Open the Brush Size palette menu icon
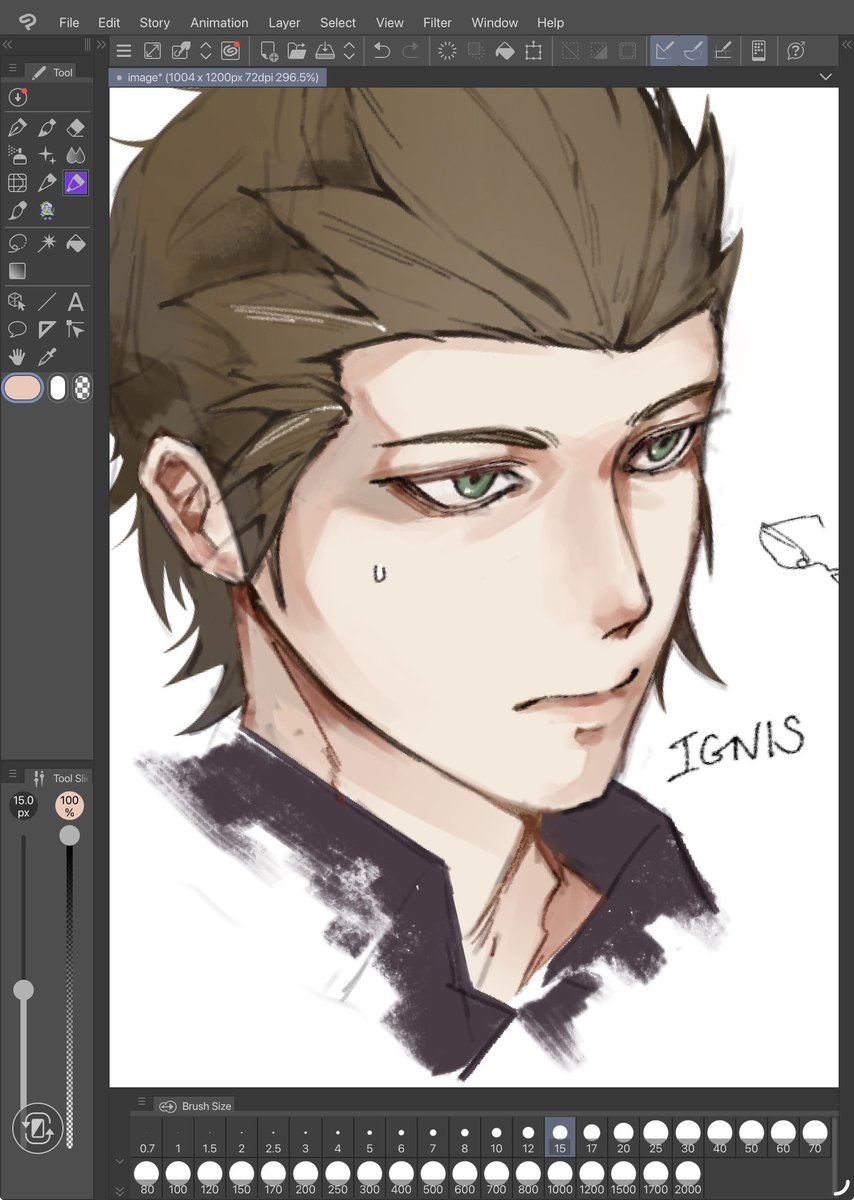Viewport: 854px width, 1200px height. coord(141,1103)
